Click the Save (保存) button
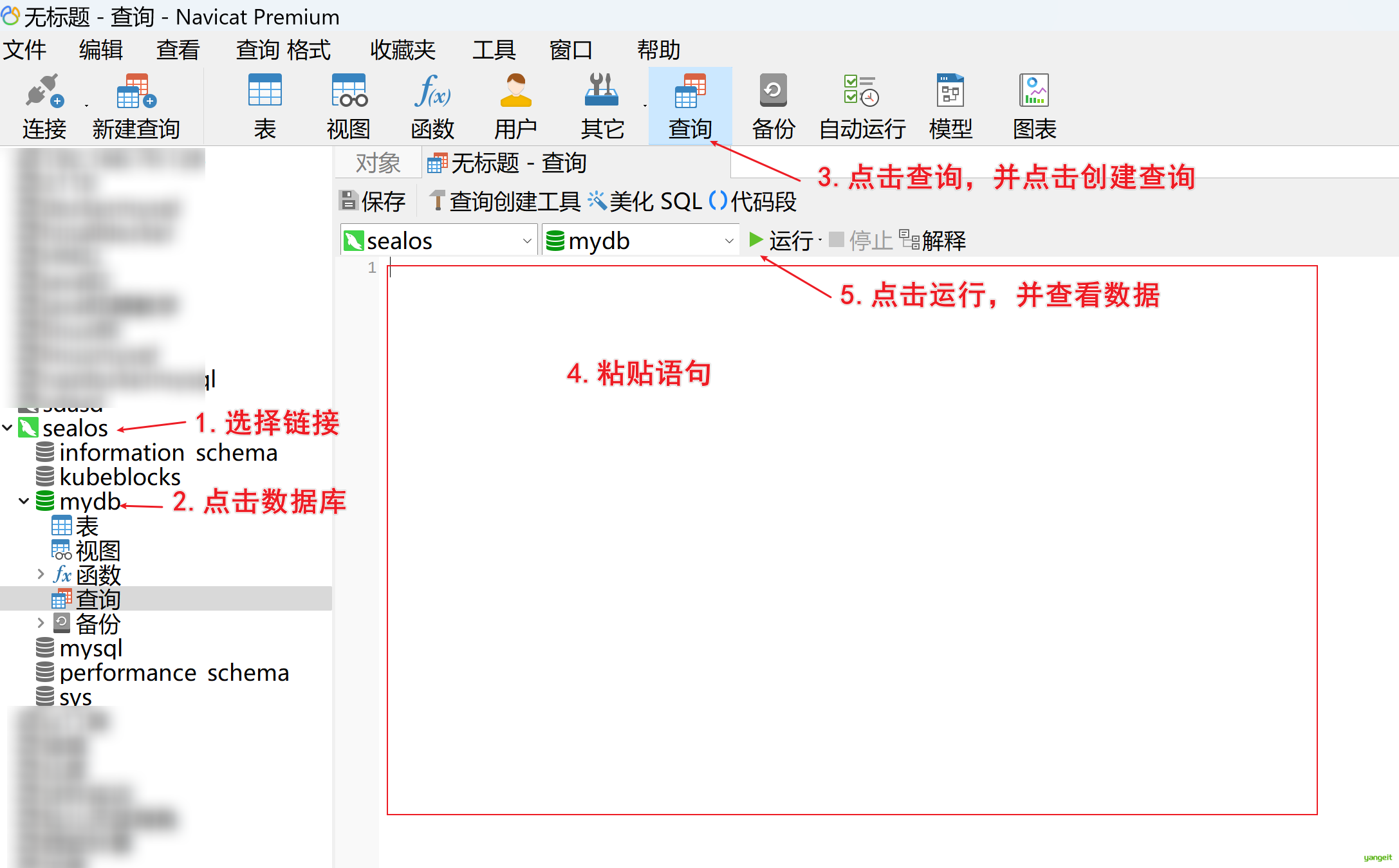The height and width of the screenshot is (868, 1399). coord(372,201)
